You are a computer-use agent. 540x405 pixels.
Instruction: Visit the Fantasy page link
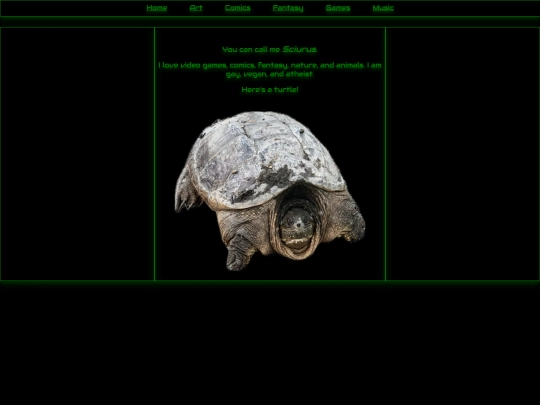pyautogui.click(x=288, y=8)
